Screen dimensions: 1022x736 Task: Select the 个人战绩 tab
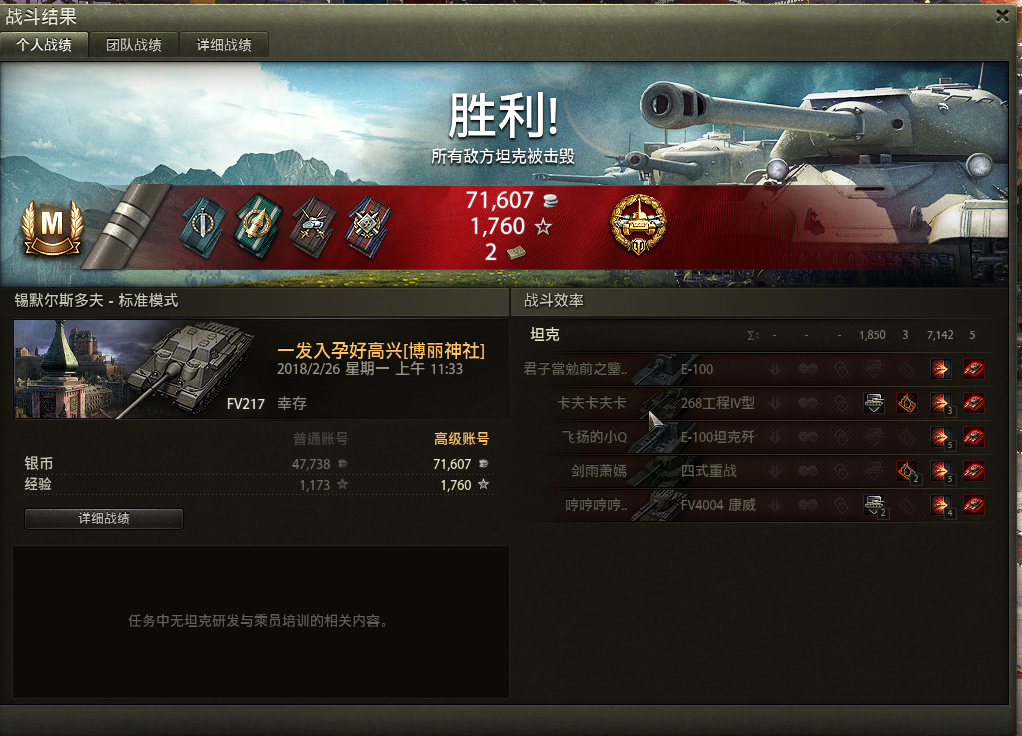44,45
